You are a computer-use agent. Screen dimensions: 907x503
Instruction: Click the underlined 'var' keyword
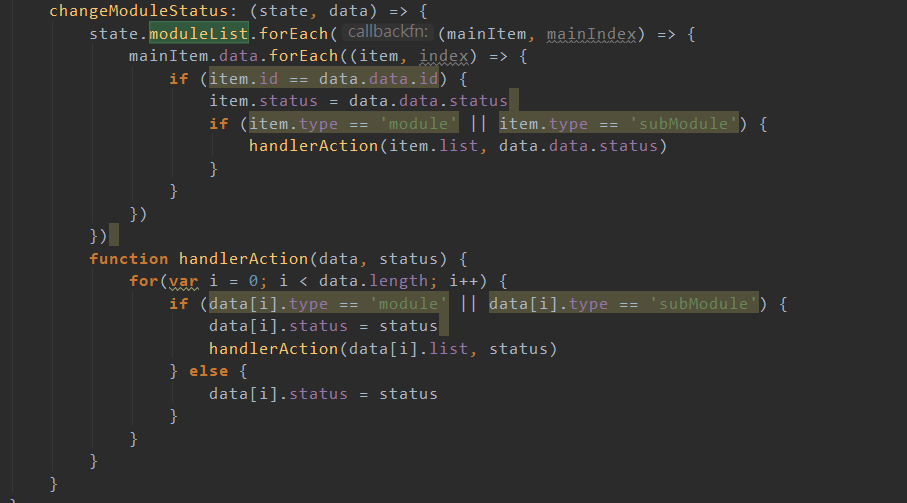(x=183, y=282)
